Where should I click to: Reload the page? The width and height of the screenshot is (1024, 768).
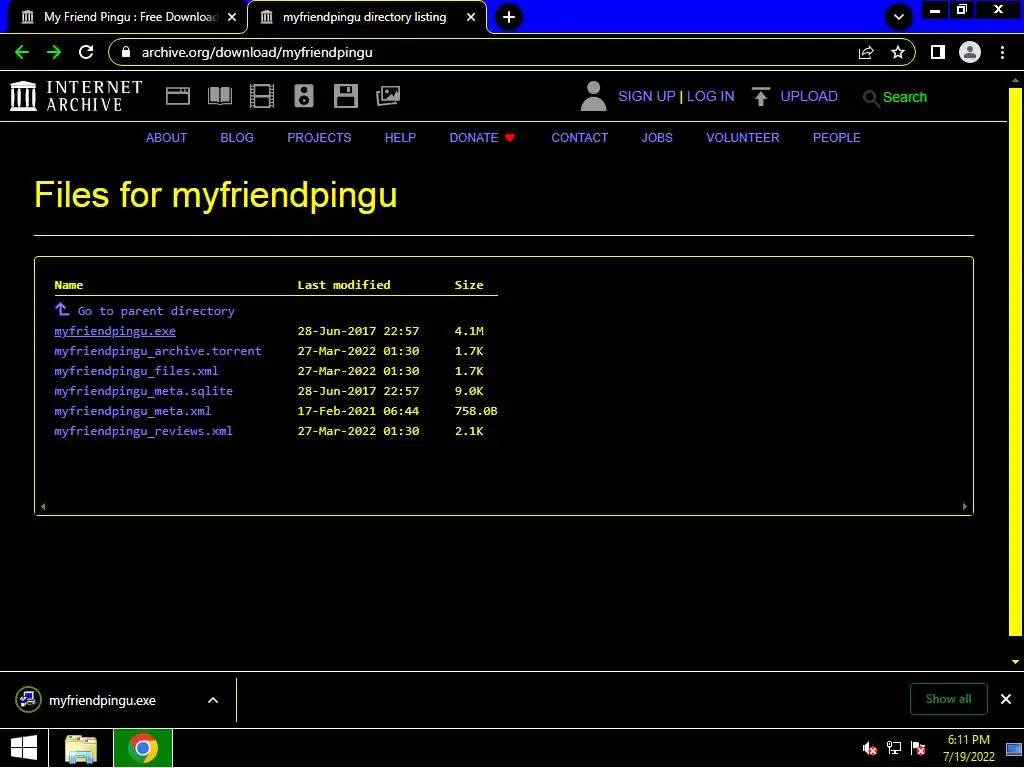pyautogui.click(x=86, y=52)
